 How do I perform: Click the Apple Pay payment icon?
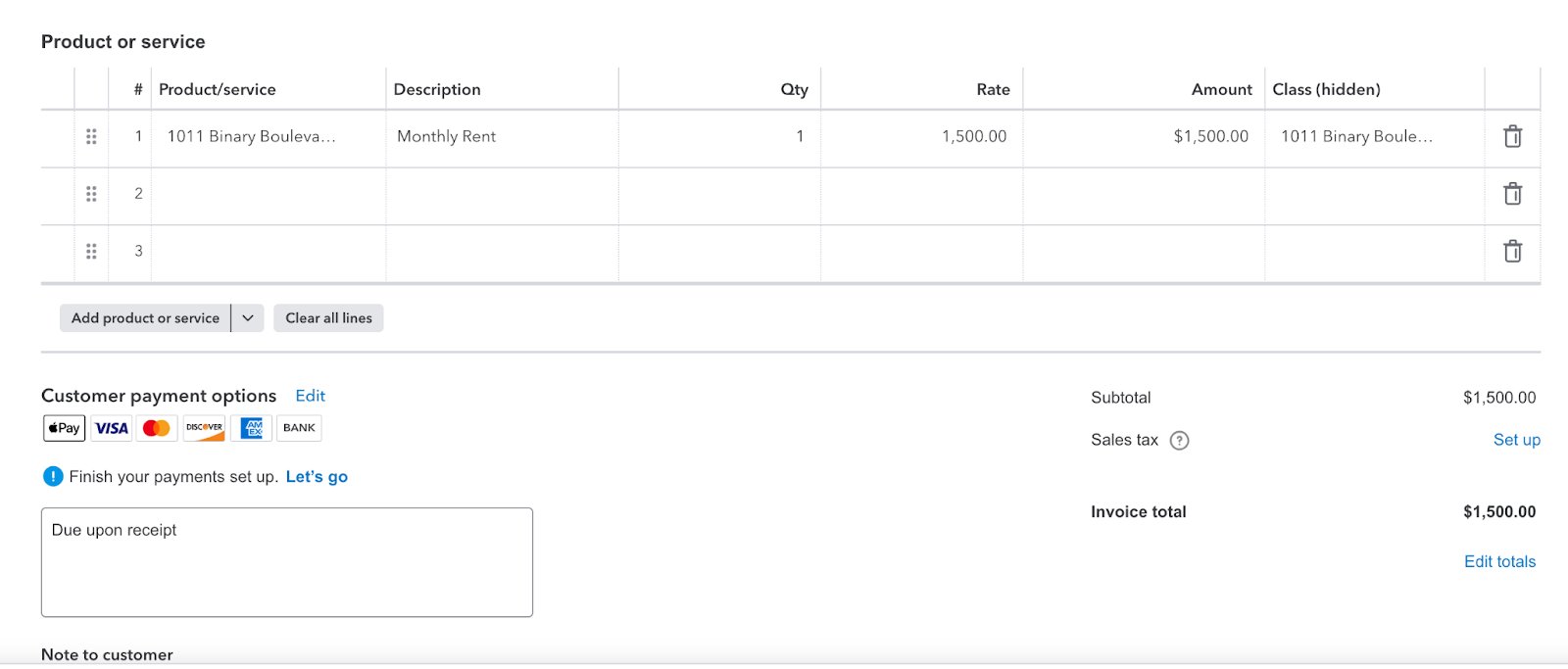tap(65, 428)
